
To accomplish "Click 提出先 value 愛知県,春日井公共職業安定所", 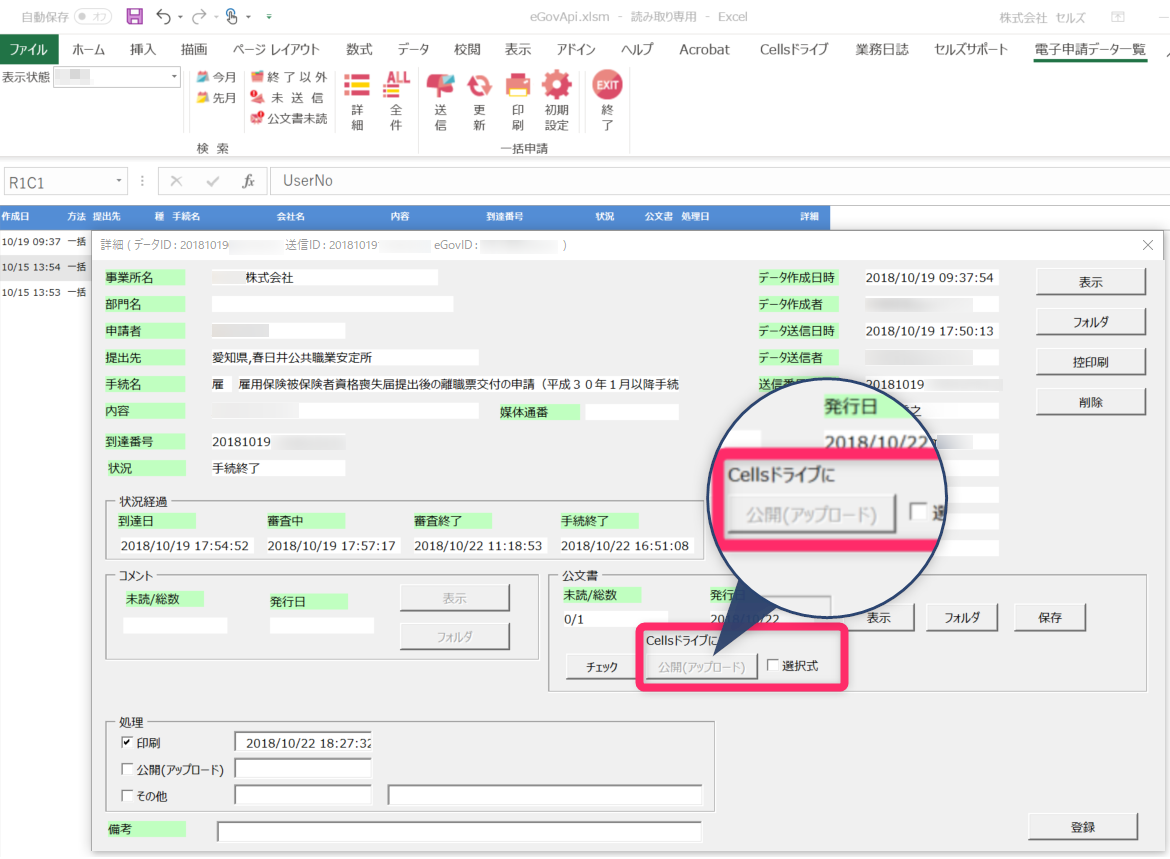I will [x=345, y=357].
